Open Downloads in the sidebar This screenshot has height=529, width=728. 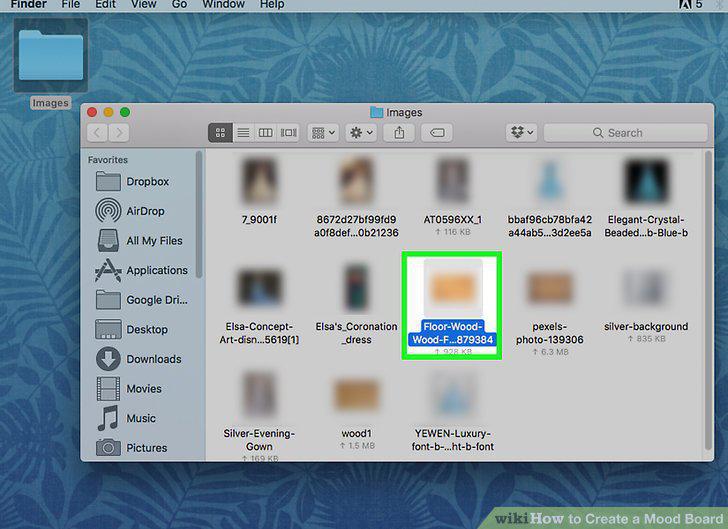click(138, 359)
